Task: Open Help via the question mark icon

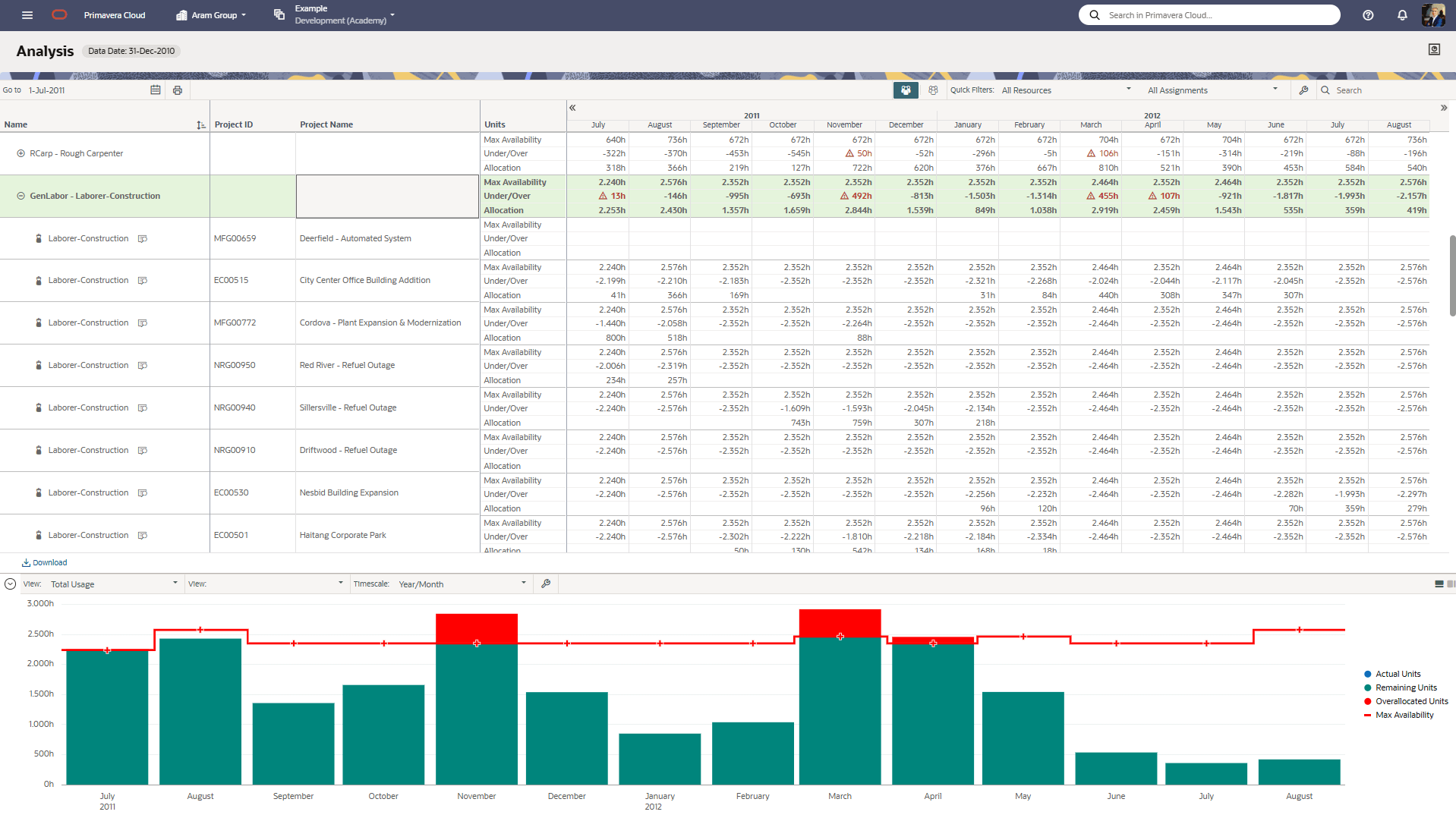Action: tap(1366, 15)
